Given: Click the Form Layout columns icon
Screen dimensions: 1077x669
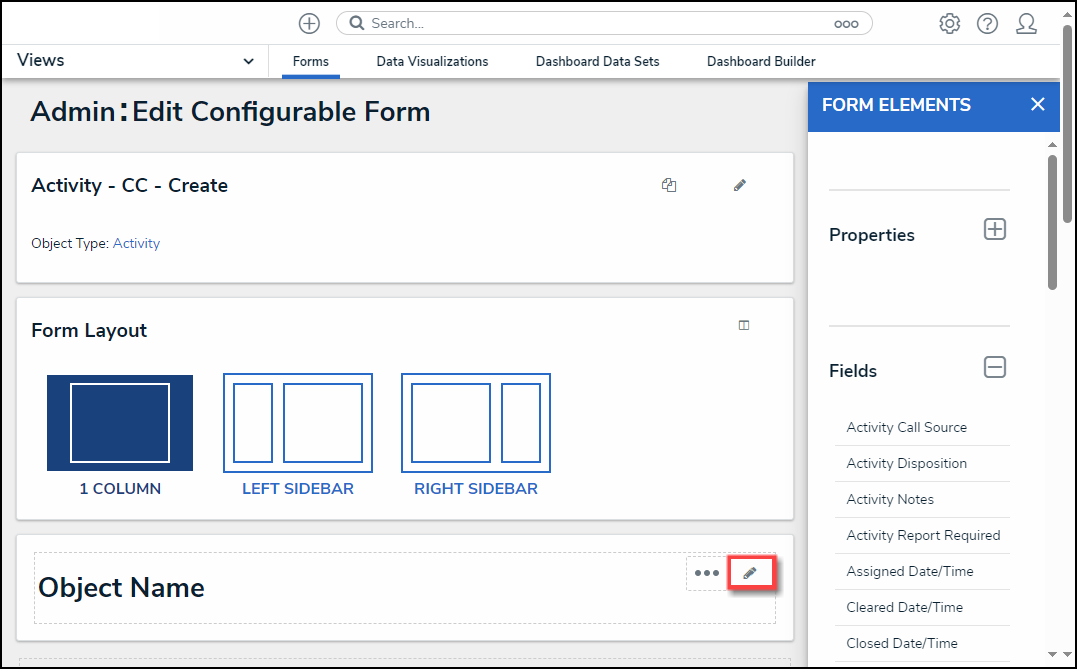Looking at the screenshot, I should point(744,325).
